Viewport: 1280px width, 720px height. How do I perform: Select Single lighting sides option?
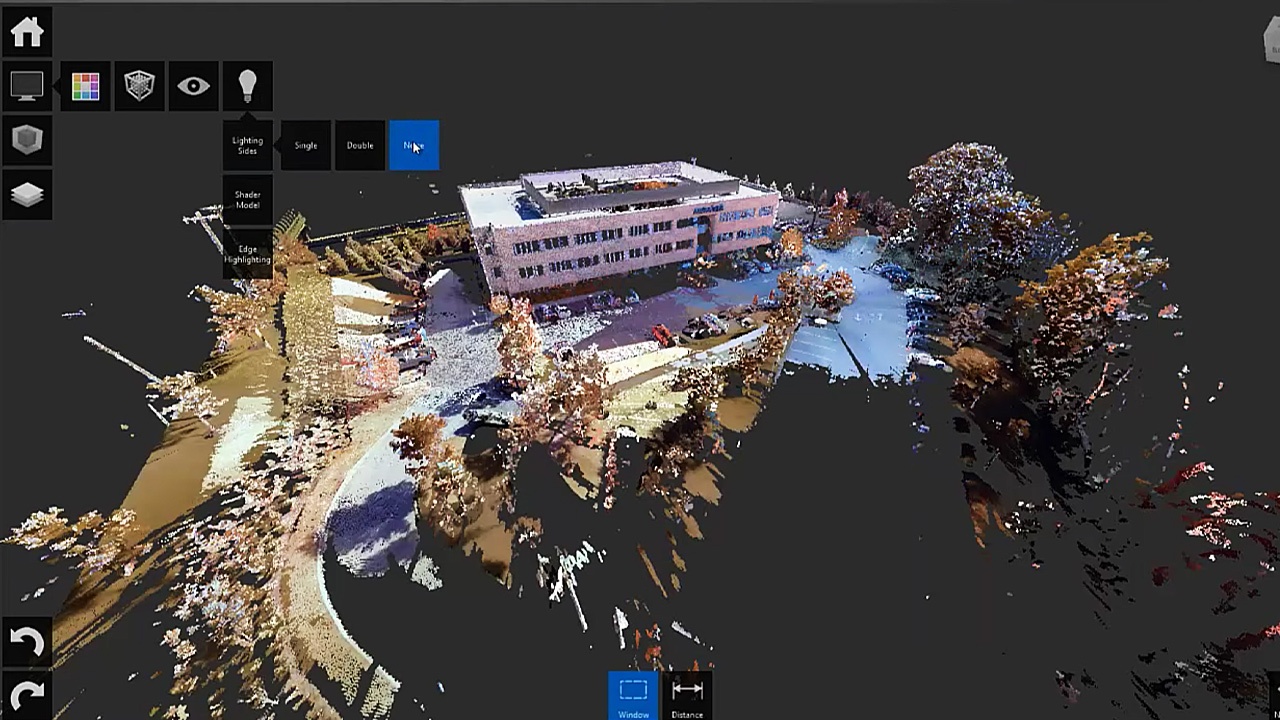306,146
